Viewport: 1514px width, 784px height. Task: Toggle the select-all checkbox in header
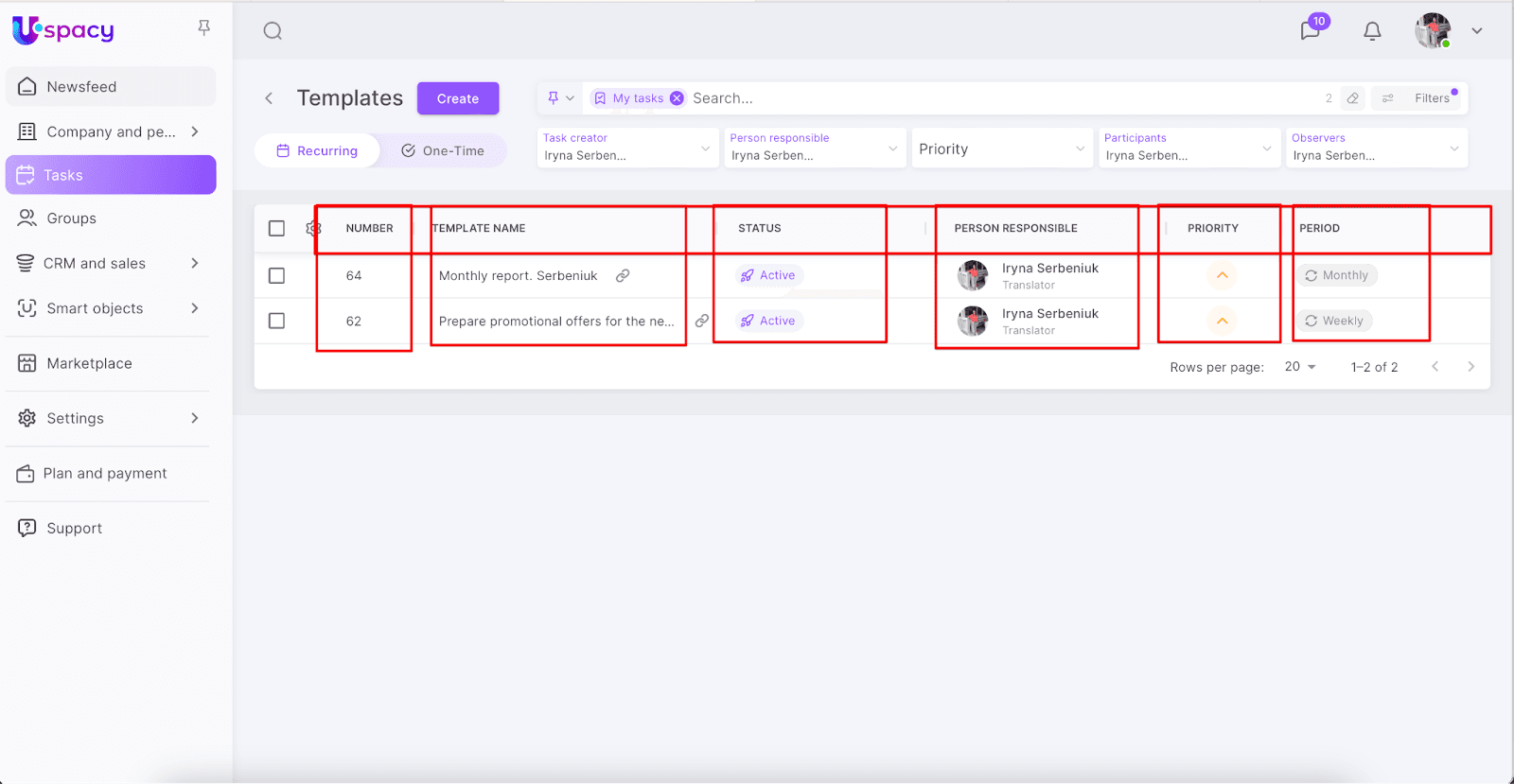coord(276,228)
